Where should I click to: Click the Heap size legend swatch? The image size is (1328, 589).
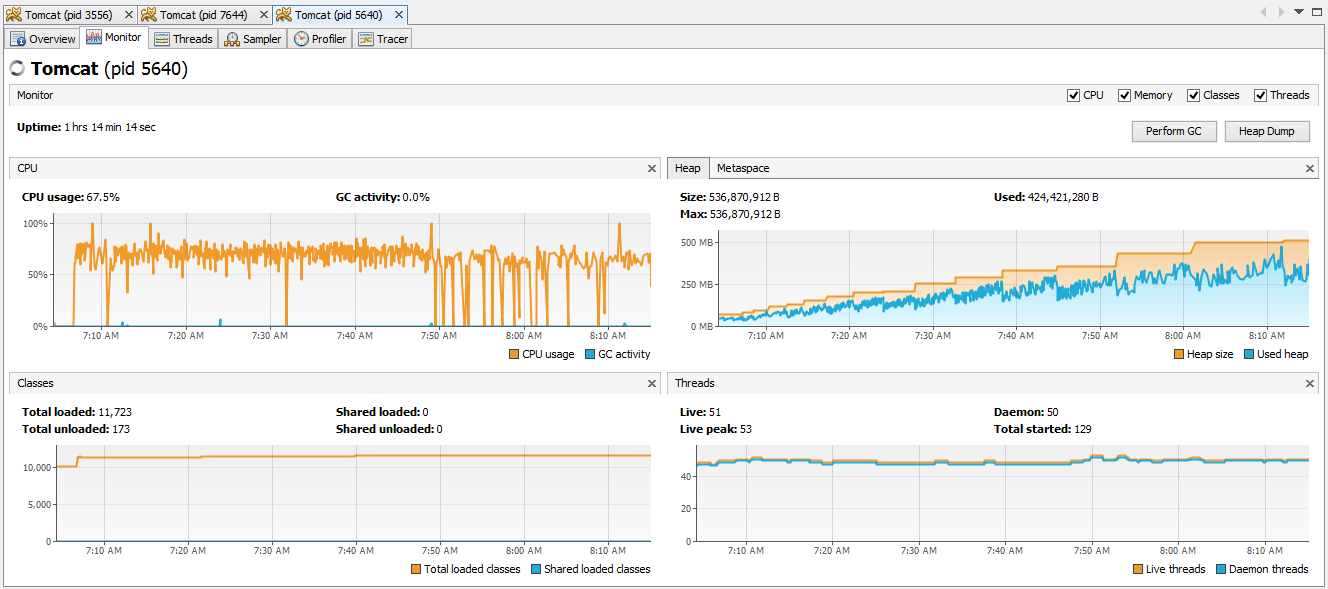(x=1179, y=354)
